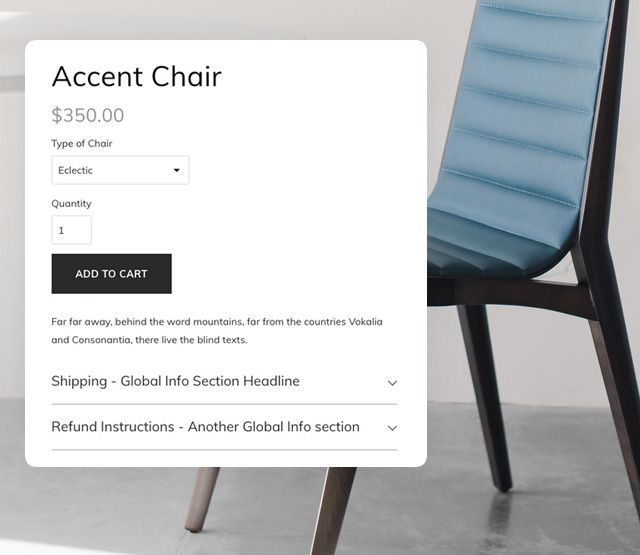Expand the Shipping - Global Info Section Headline
Screen dimensions: 640x555
tap(175, 381)
